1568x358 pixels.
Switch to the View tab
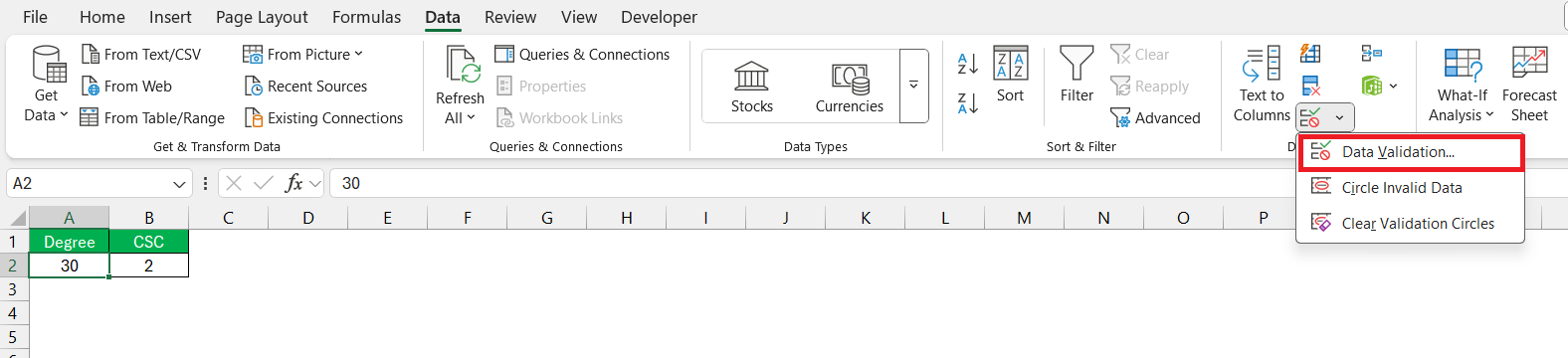coord(579,17)
